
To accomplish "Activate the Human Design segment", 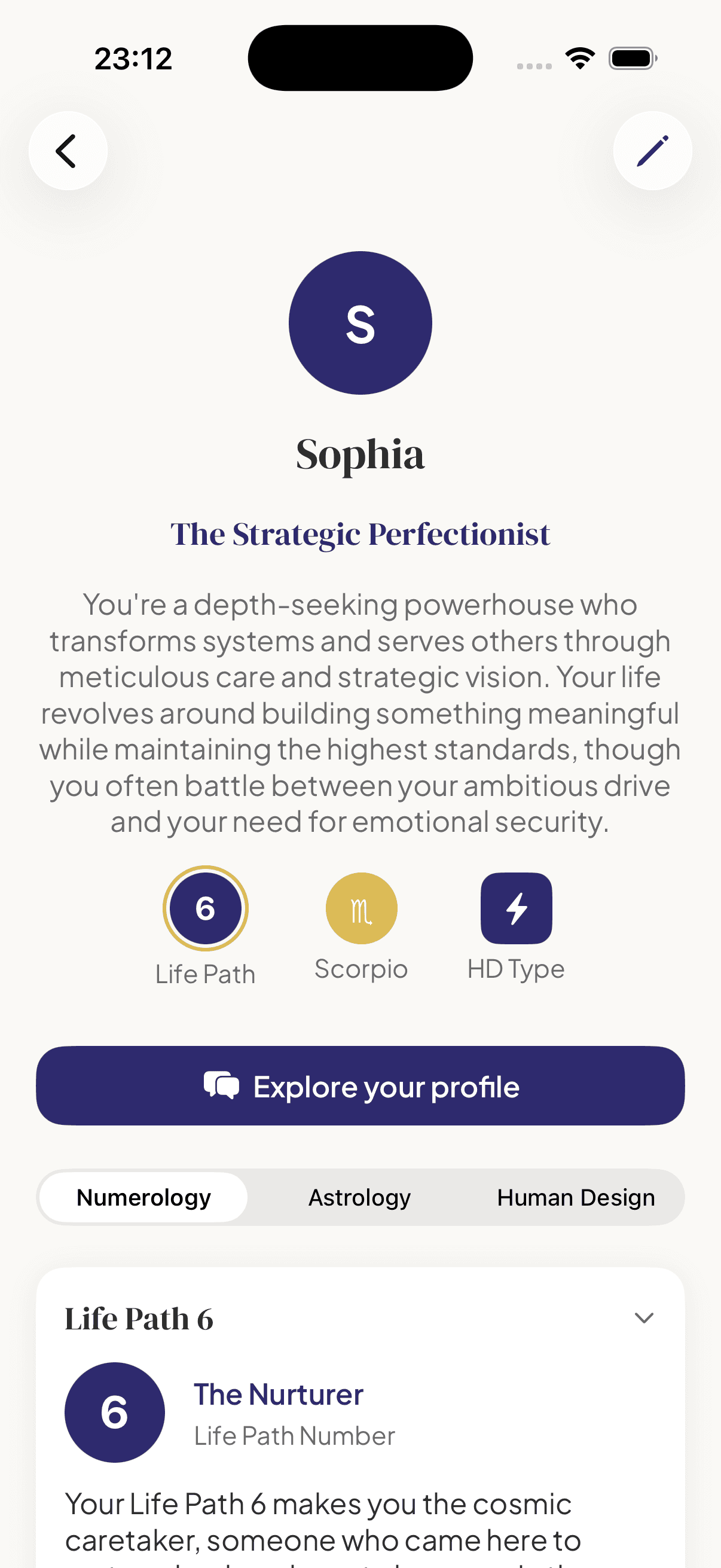I will click(576, 1197).
